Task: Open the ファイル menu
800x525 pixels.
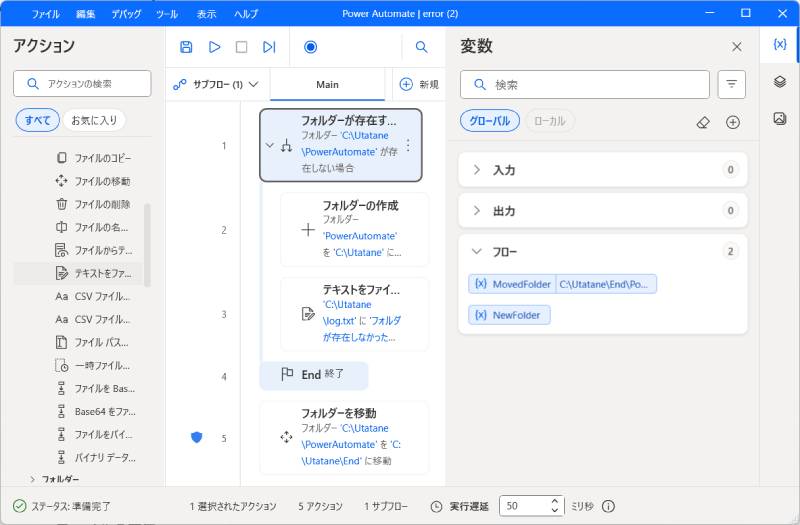Action: pyautogui.click(x=45, y=14)
